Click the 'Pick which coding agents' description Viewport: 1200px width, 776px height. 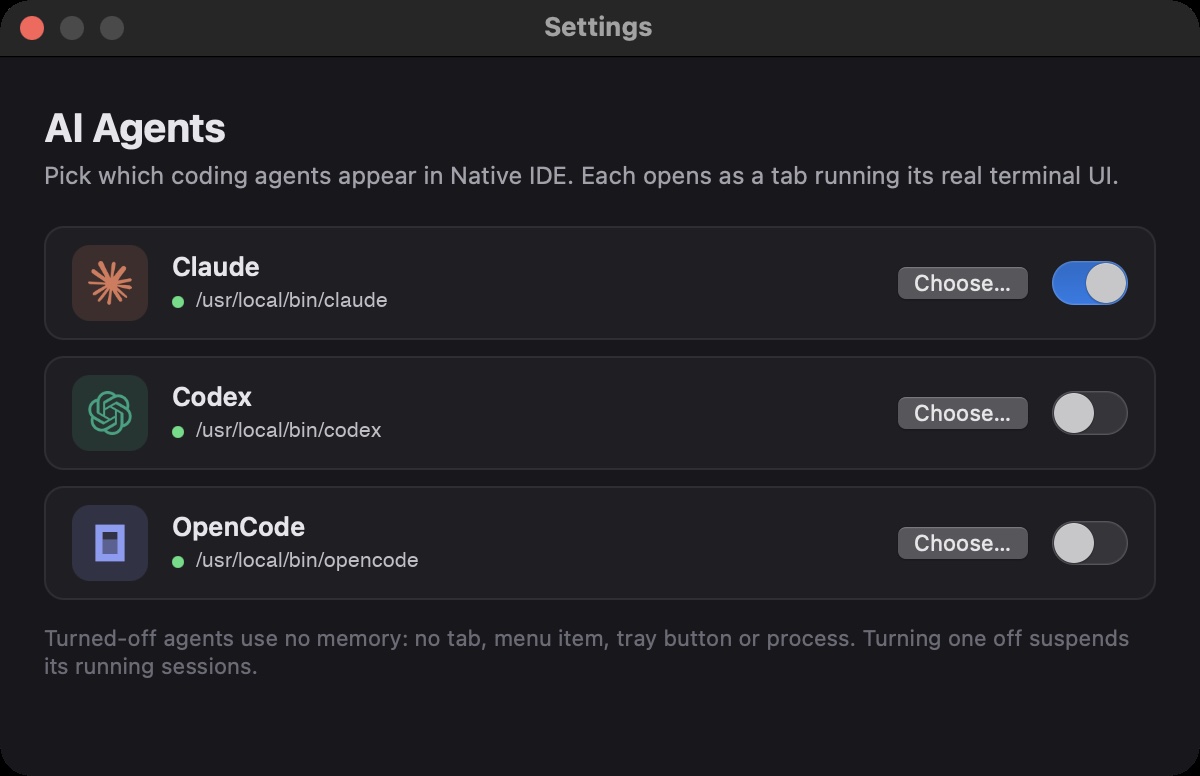pyautogui.click(x=581, y=176)
